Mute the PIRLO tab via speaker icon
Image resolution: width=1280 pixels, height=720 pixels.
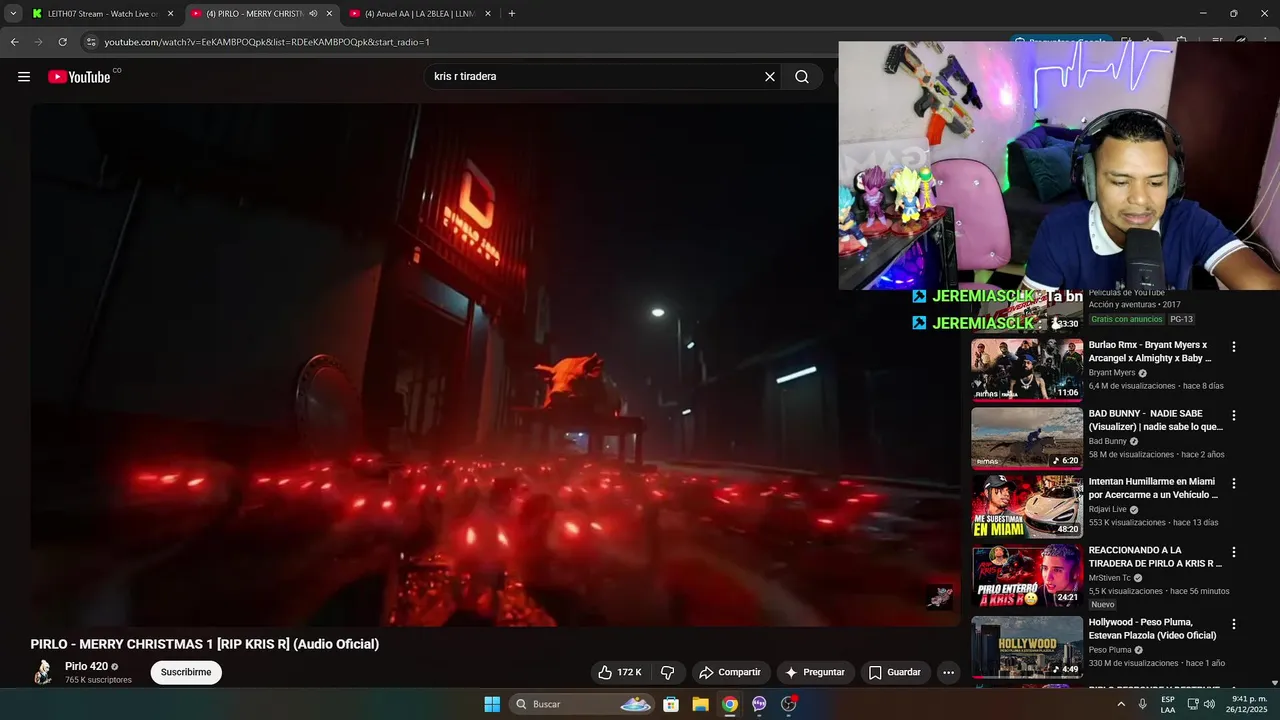313,14
